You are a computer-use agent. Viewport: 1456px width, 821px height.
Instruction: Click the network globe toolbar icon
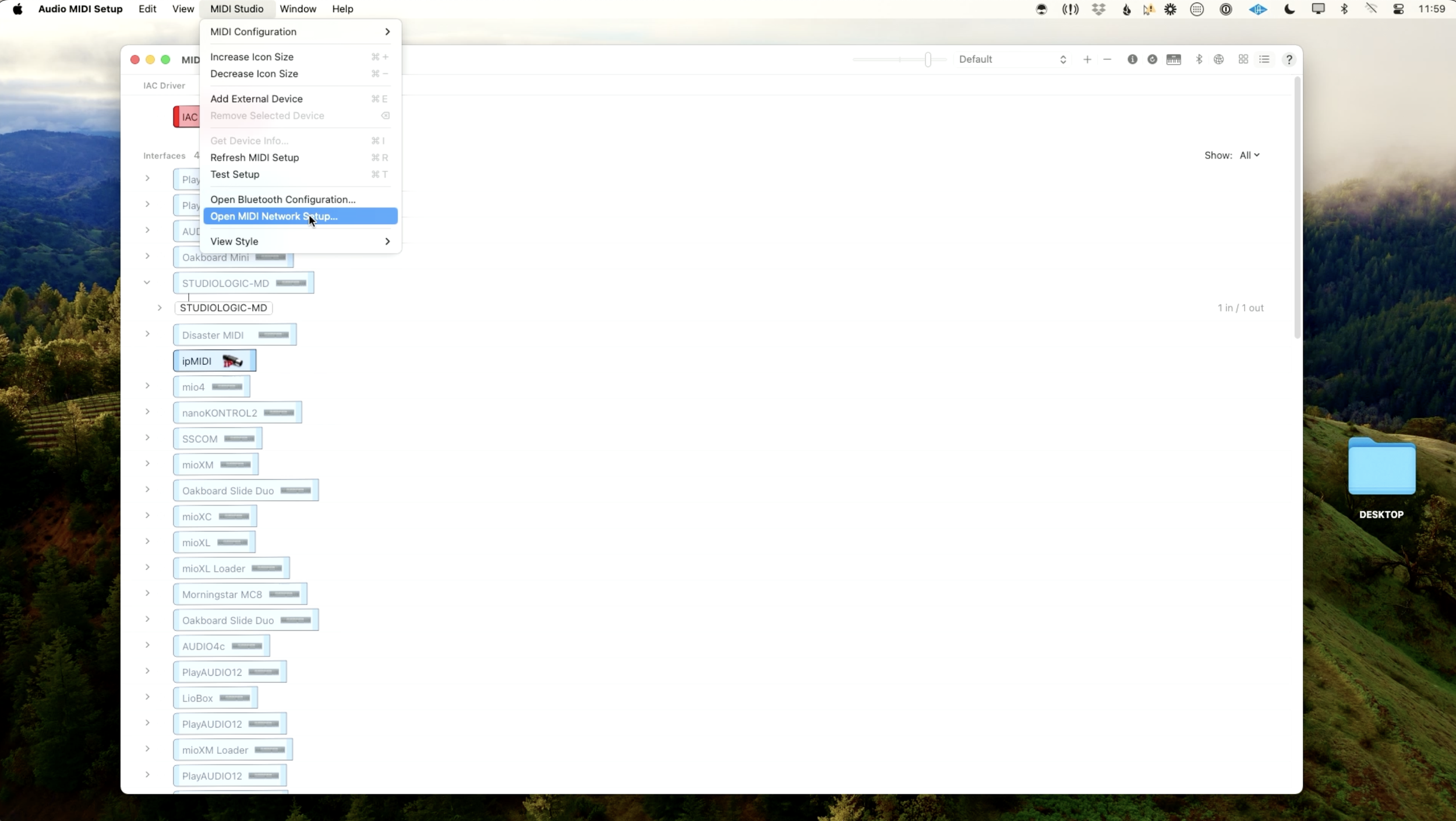tap(1218, 59)
